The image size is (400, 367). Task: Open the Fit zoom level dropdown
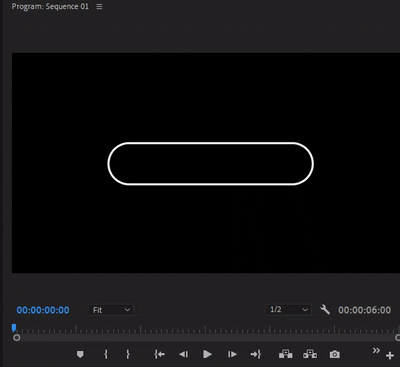pyautogui.click(x=111, y=310)
